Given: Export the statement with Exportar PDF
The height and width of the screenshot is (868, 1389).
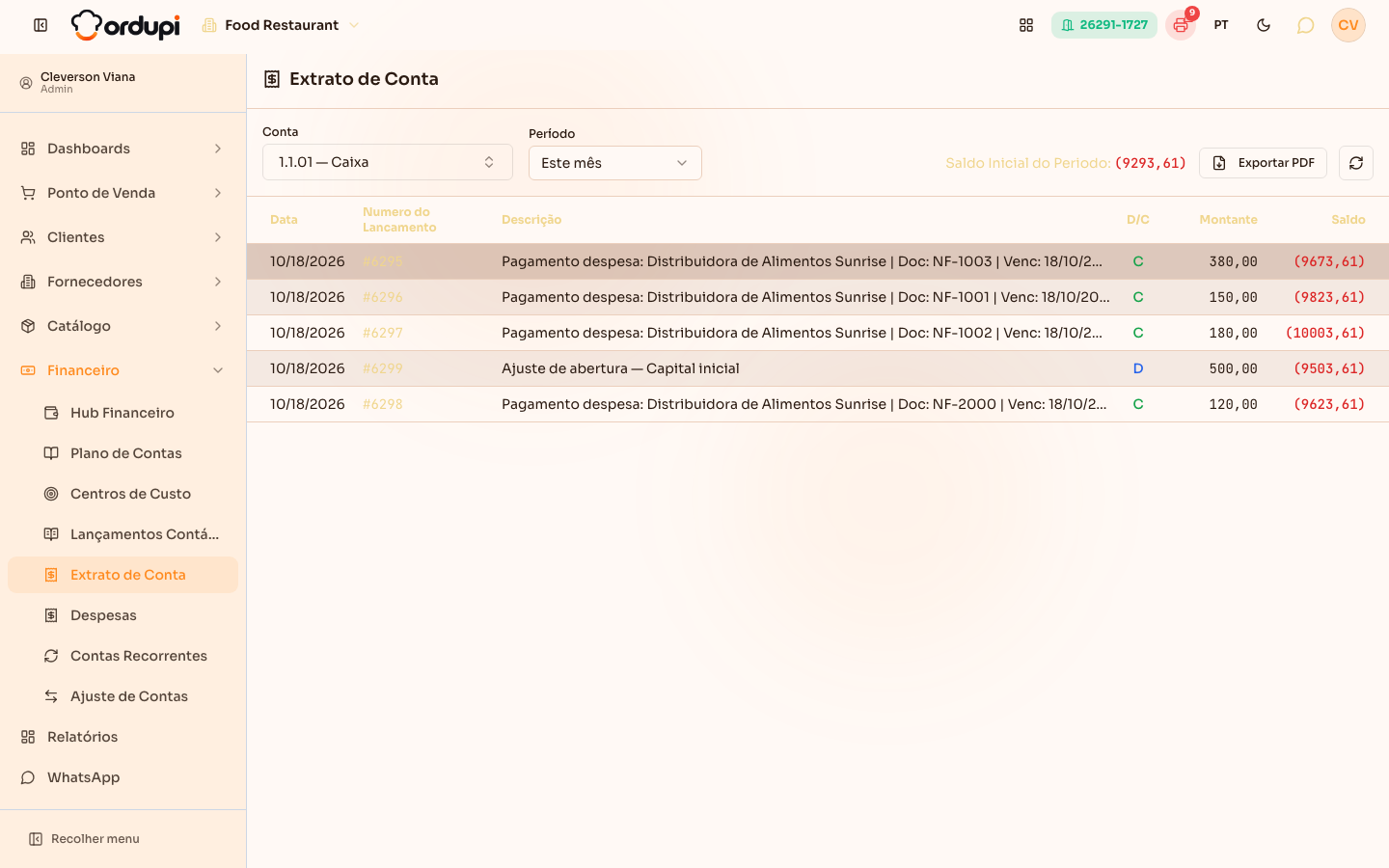Looking at the screenshot, I should point(1263,163).
